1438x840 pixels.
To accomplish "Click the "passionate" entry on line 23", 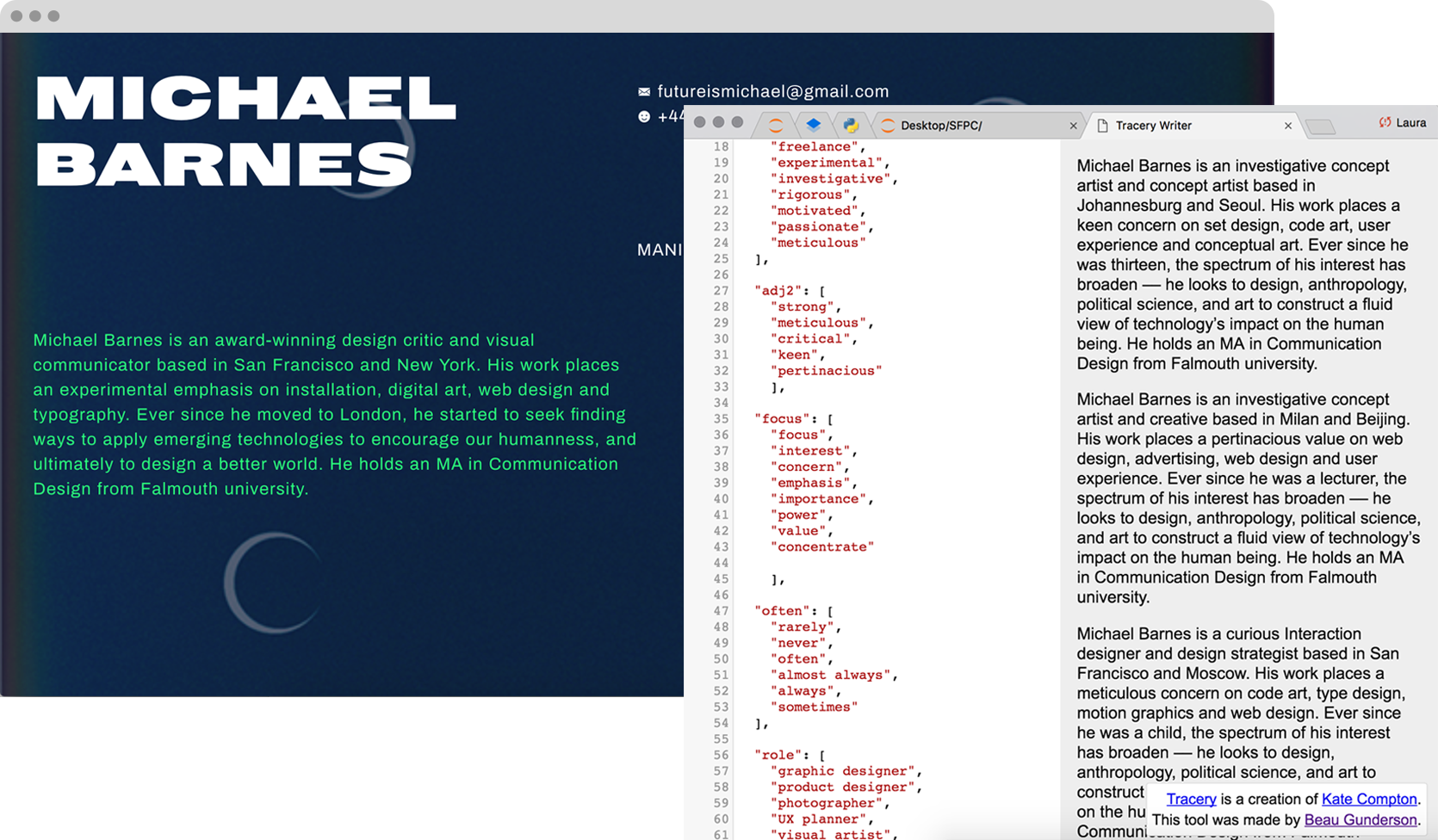I will [x=818, y=227].
